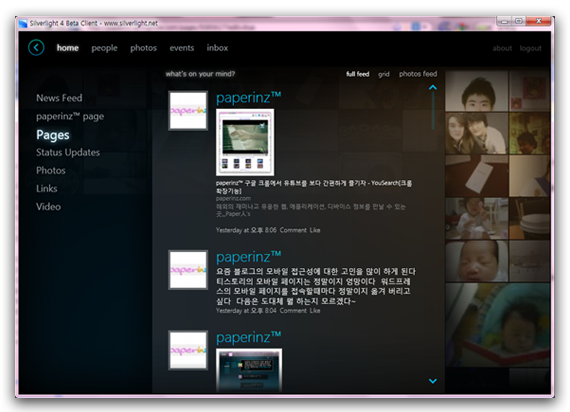
Task: Select Pages in sidebar
Action: click(x=53, y=135)
